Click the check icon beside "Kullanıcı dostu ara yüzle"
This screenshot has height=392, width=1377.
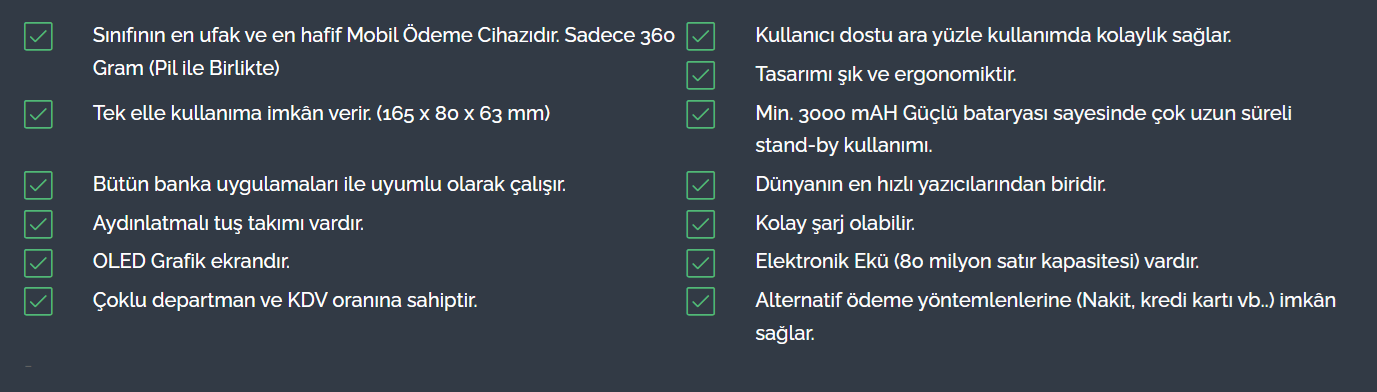[x=701, y=37]
